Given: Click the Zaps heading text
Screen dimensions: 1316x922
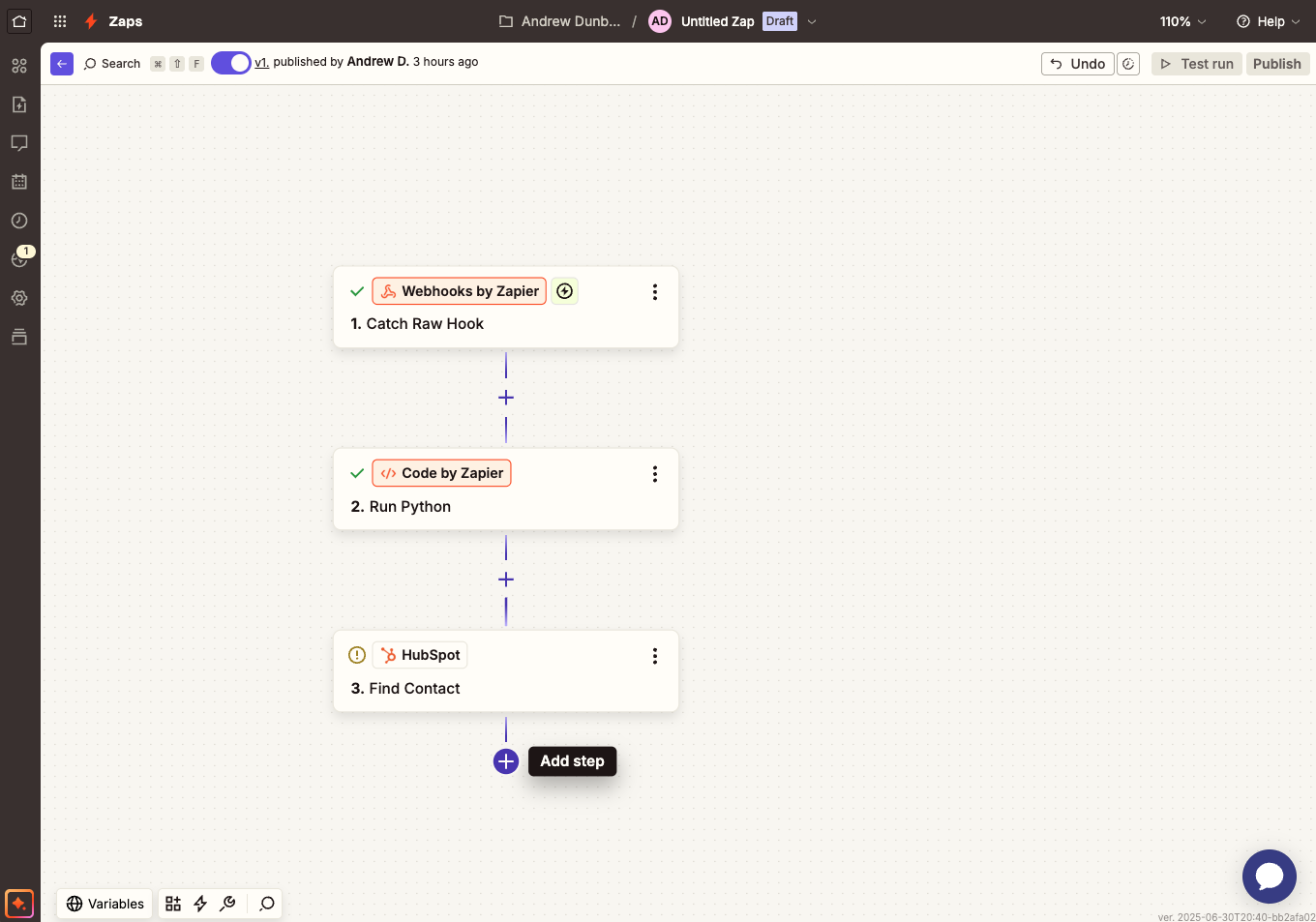Looking at the screenshot, I should [126, 21].
